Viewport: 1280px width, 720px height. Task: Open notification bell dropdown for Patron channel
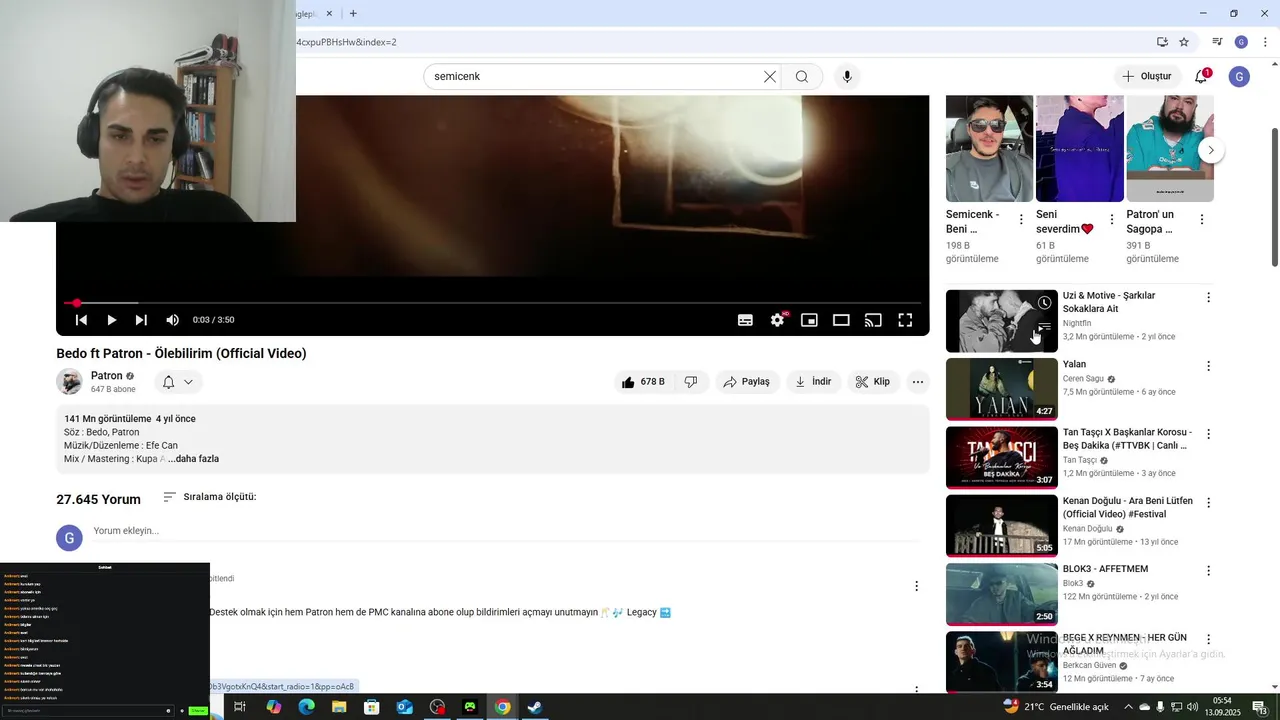point(178,382)
